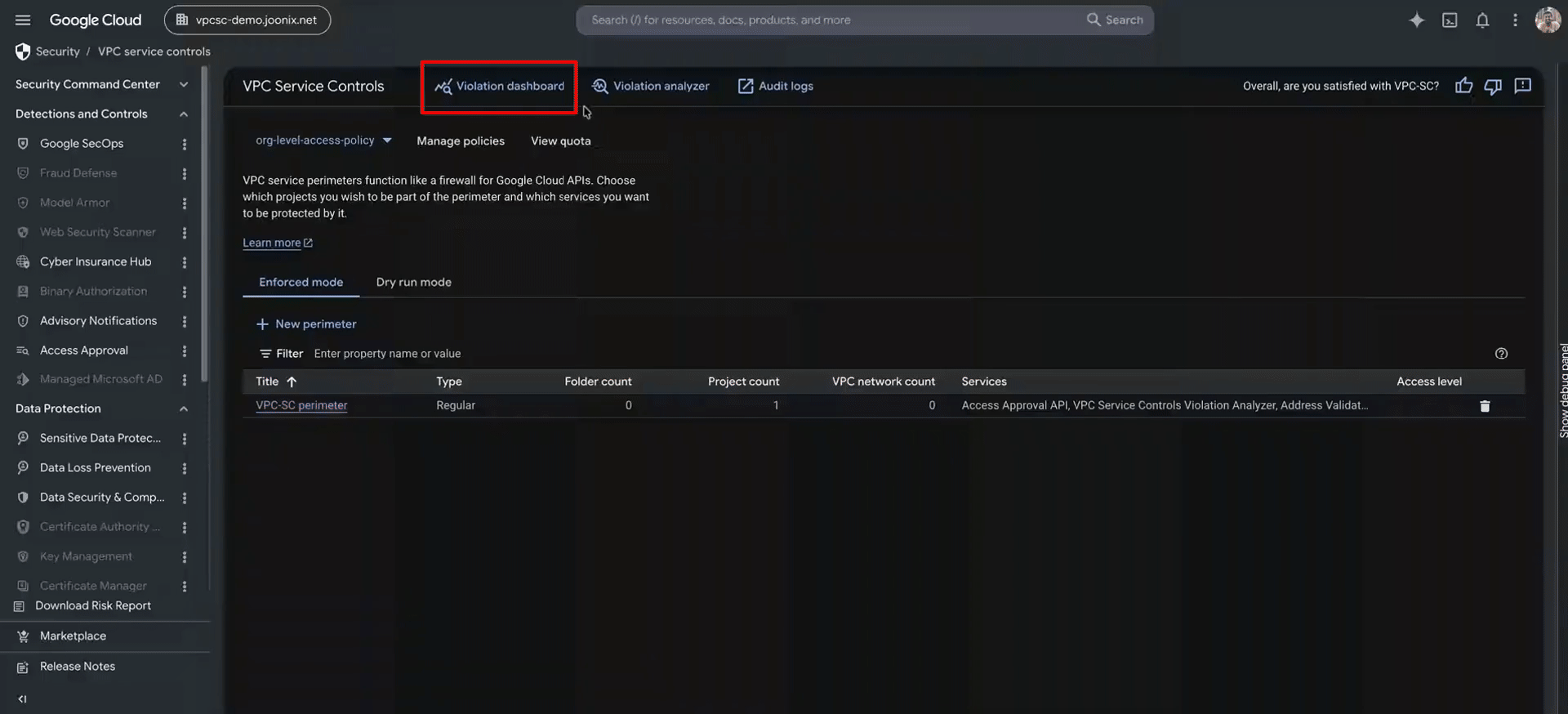Open the org-level-access-policy dropdown
The image size is (1568, 714).
(323, 141)
